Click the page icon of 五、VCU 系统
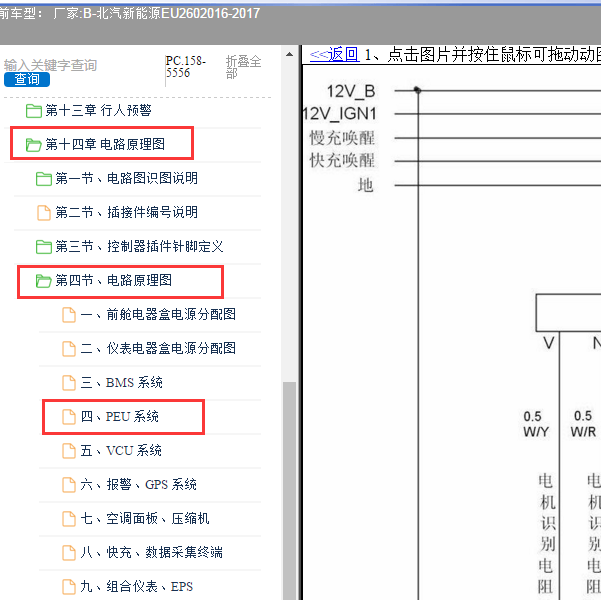Image resolution: width=601 pixels, height=600 pixels. click(x=69, y=451)
